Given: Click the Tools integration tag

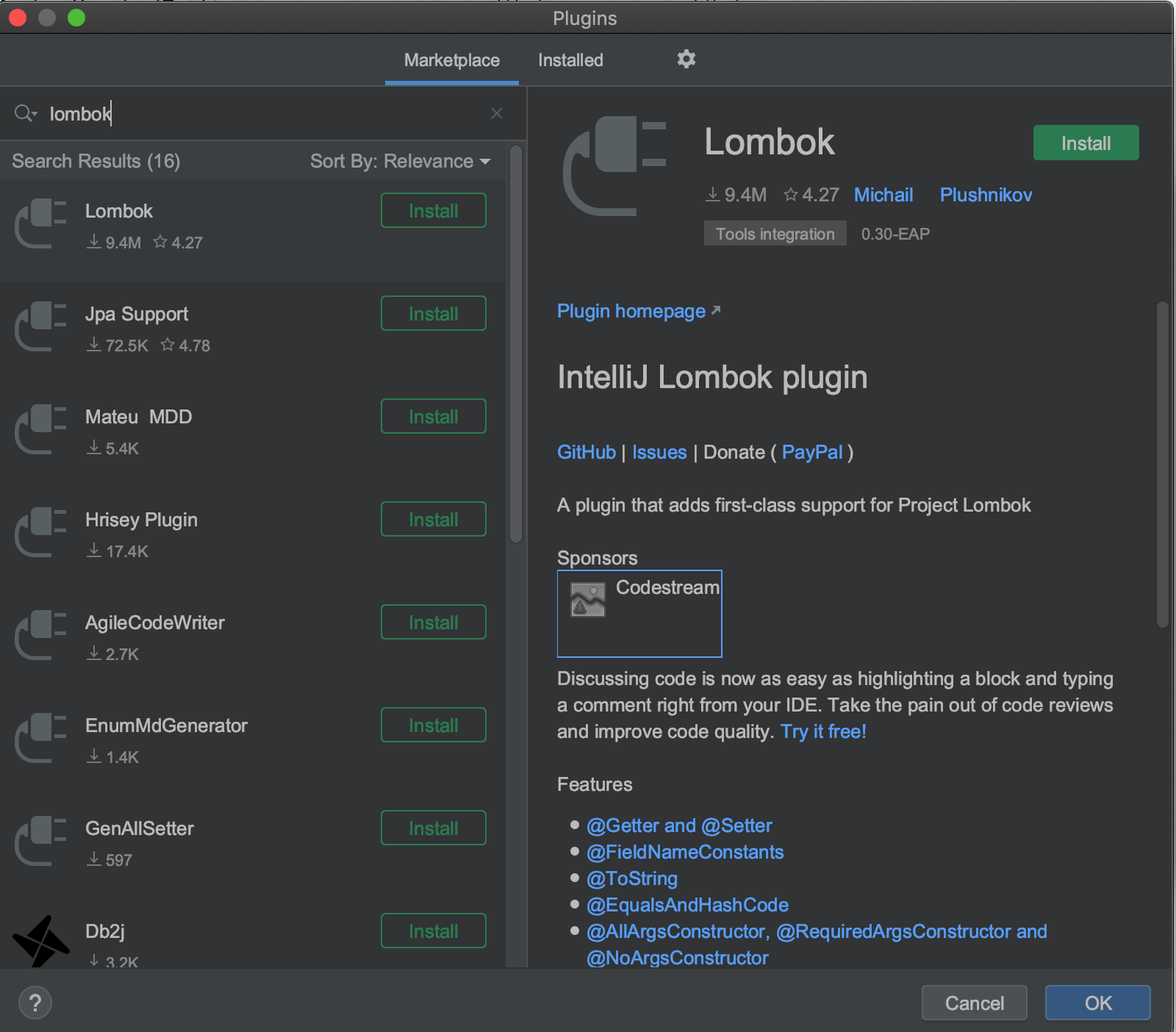Looking at the screenshot, I should [775, 234].
